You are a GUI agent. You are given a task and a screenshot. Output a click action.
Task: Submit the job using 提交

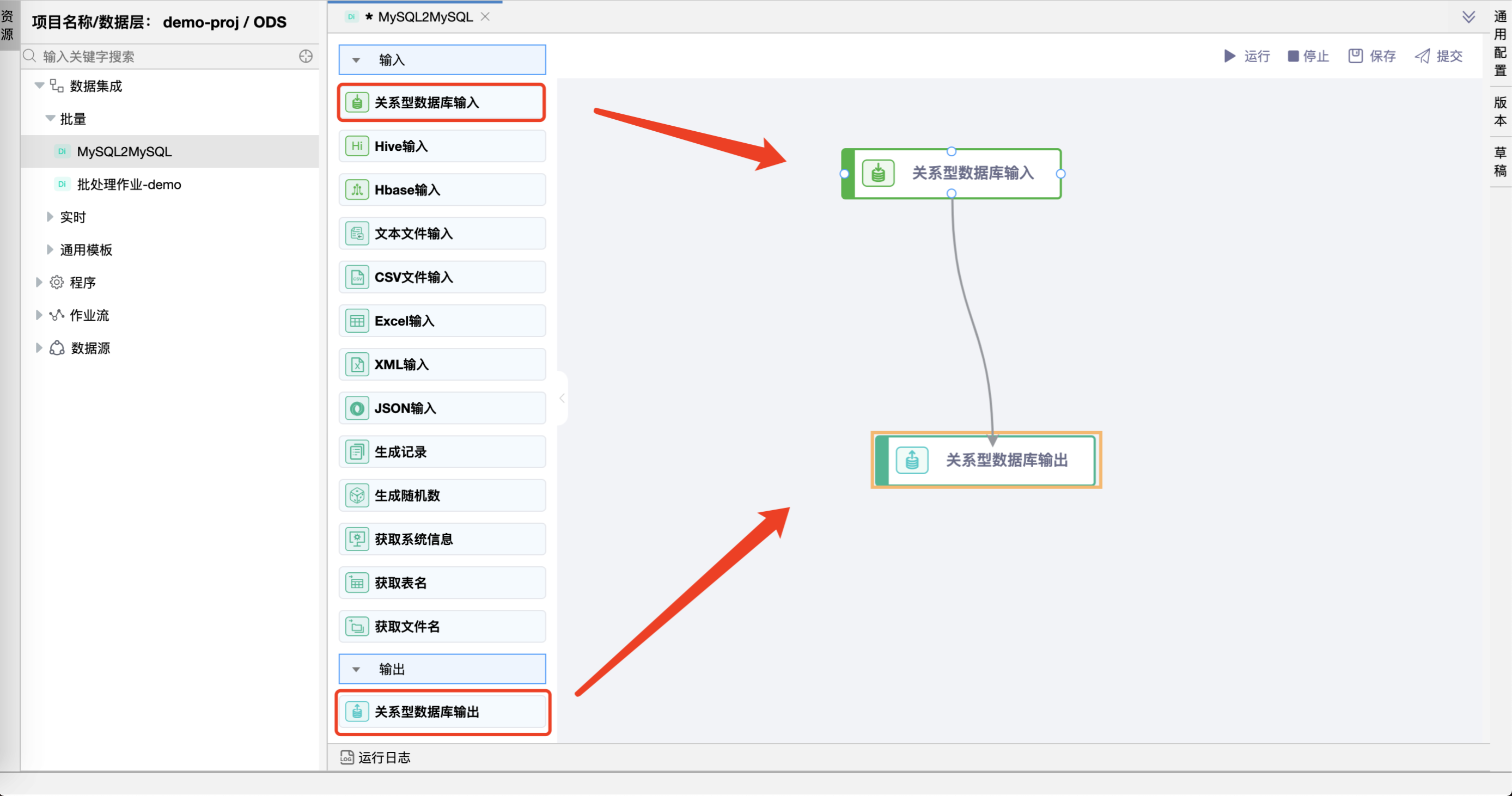coord(1437,56)
